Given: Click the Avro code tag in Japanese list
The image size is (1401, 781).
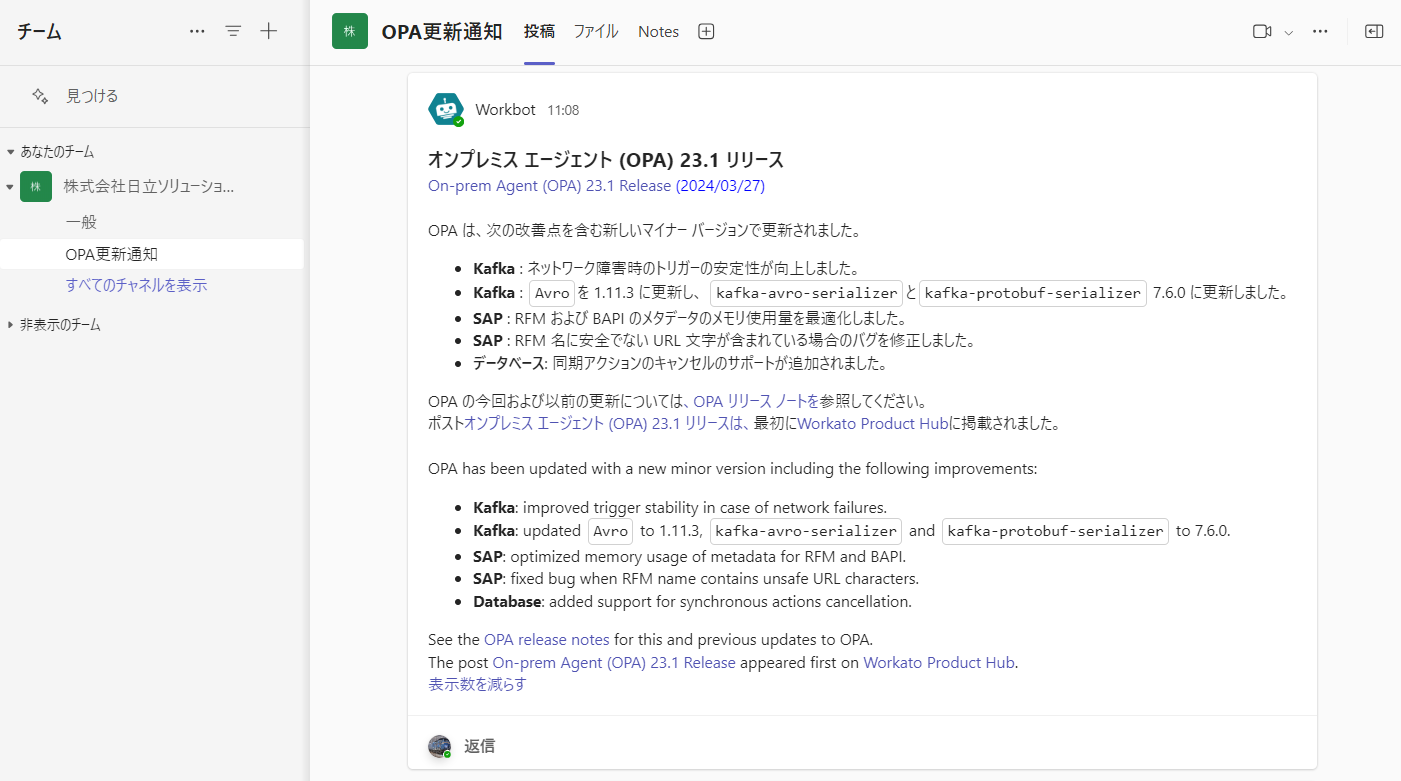Looking at the screenshot, I should coord(552,293).
